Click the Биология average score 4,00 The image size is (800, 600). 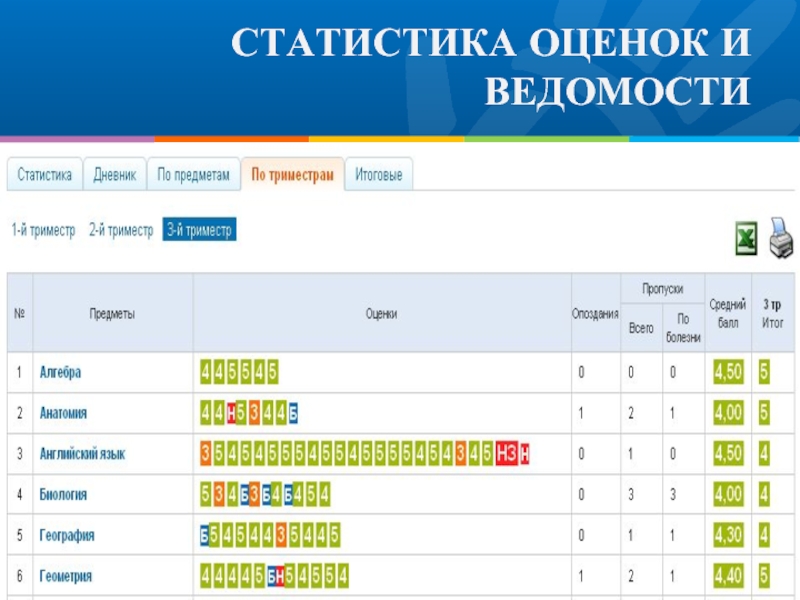click(x=728, y=494)
